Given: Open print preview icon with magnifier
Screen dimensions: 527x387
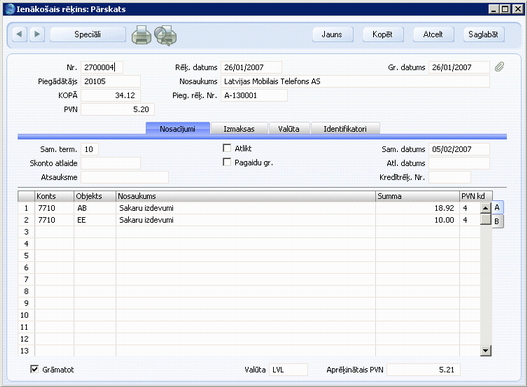Looking at the screenshot, I should (166, 35).
